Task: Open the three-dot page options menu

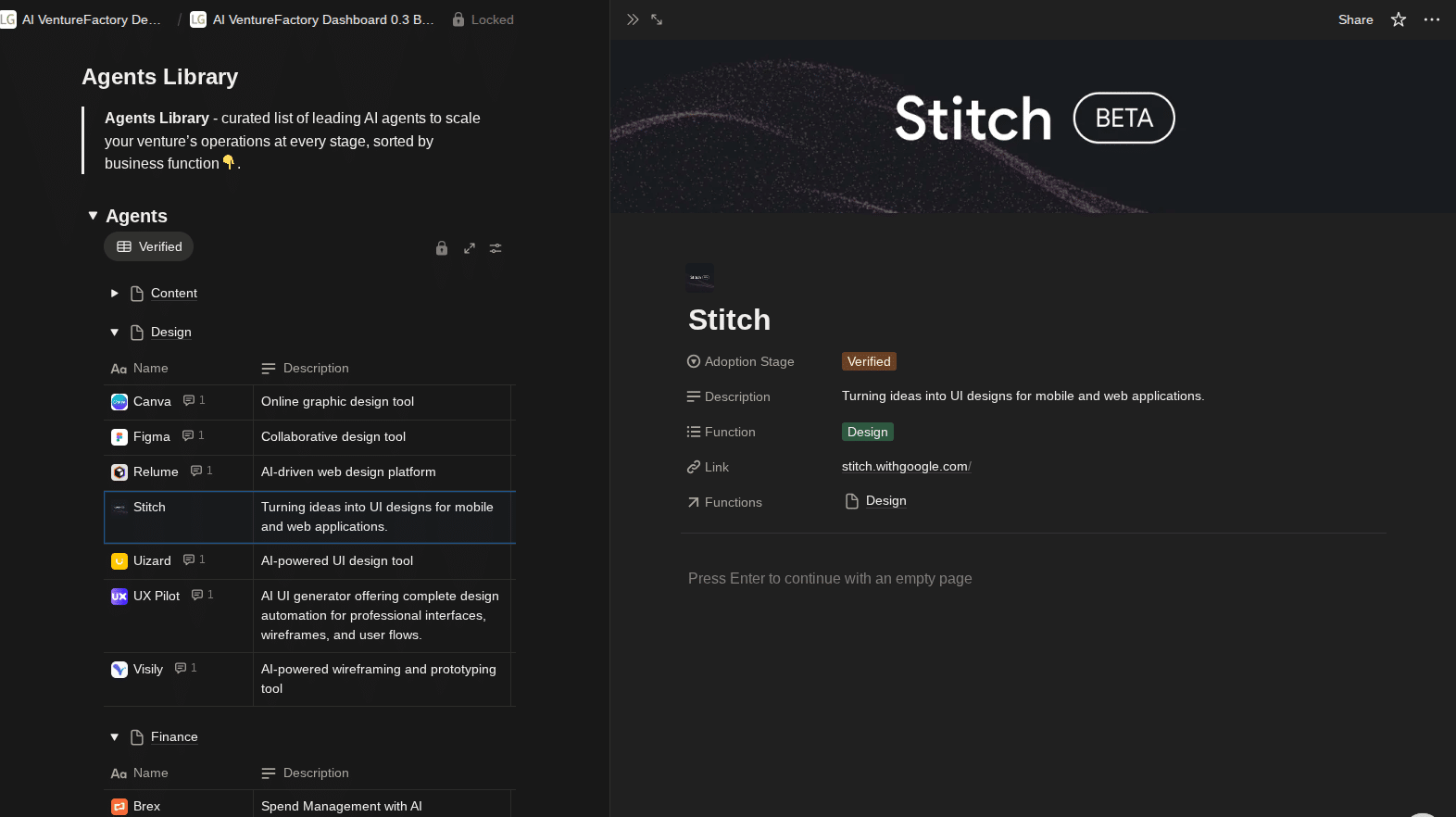Action: click(1432, 19)
